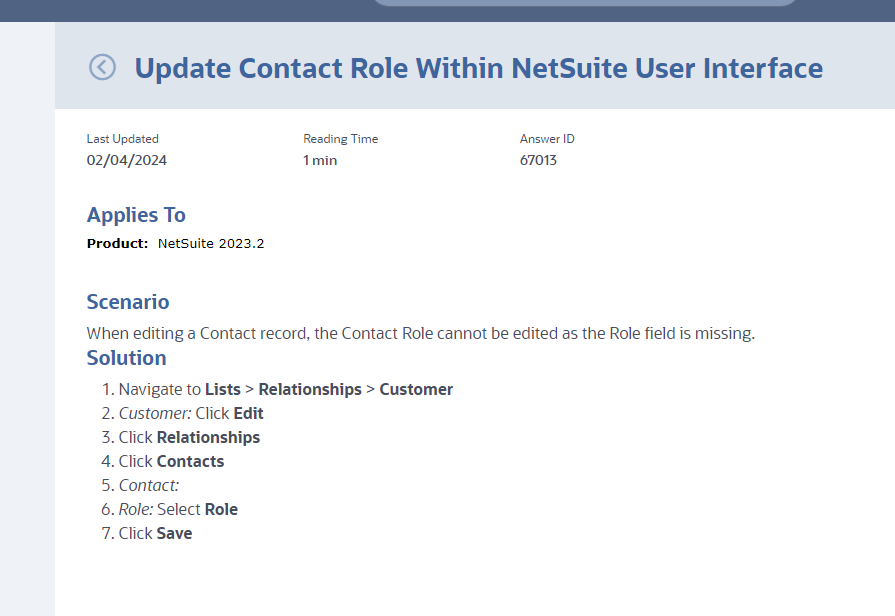Click the Relationships text in step 3
Image resolution: width=895 pixels, height=616 pixels.
click(x=210, y=437)
